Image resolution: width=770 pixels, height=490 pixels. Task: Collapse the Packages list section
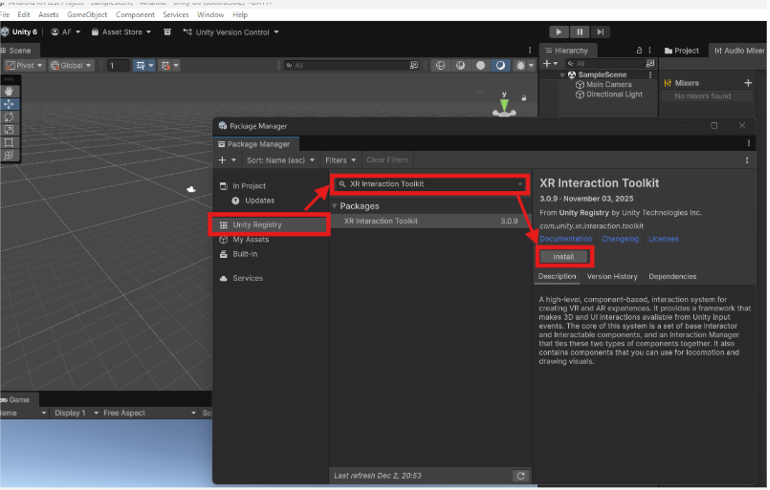point(334,206)
